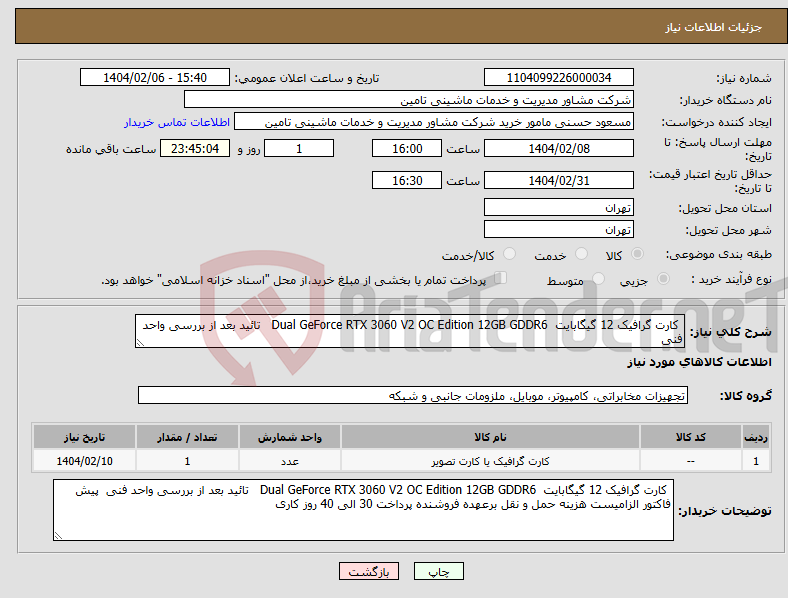Viewport: 788px width, 598px height.
Task: Click the general description textarea شرح کلی نیاز
Action: tap(410, 331)
